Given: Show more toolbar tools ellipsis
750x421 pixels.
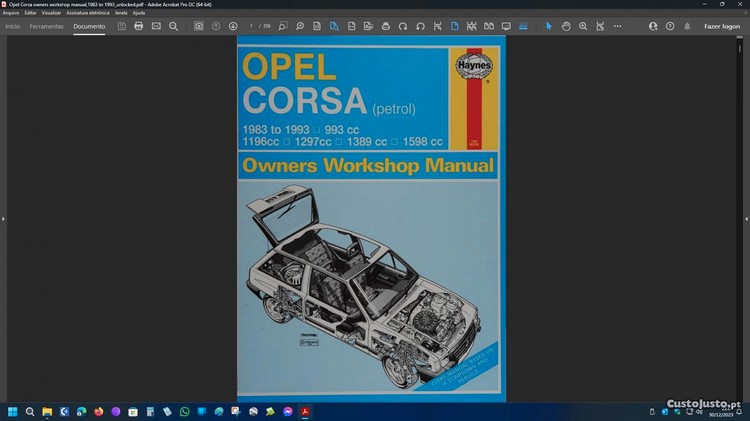Looking at the screenshot, I should 617,26.
